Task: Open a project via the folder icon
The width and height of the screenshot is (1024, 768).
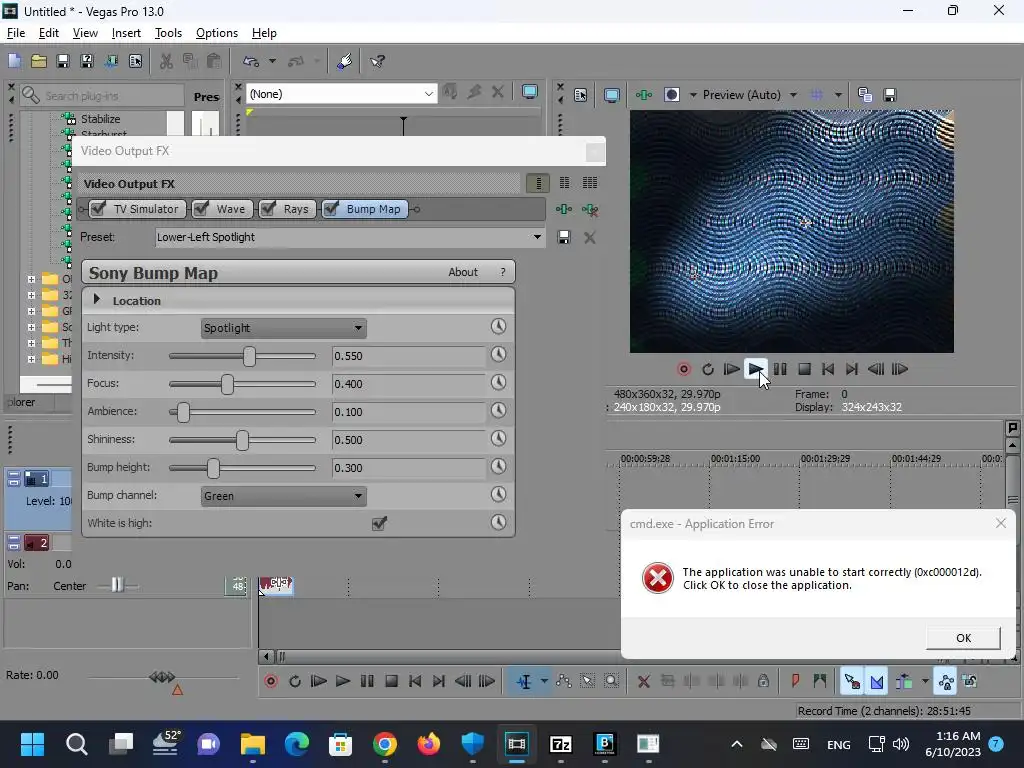Action: (x=39, y=61)
